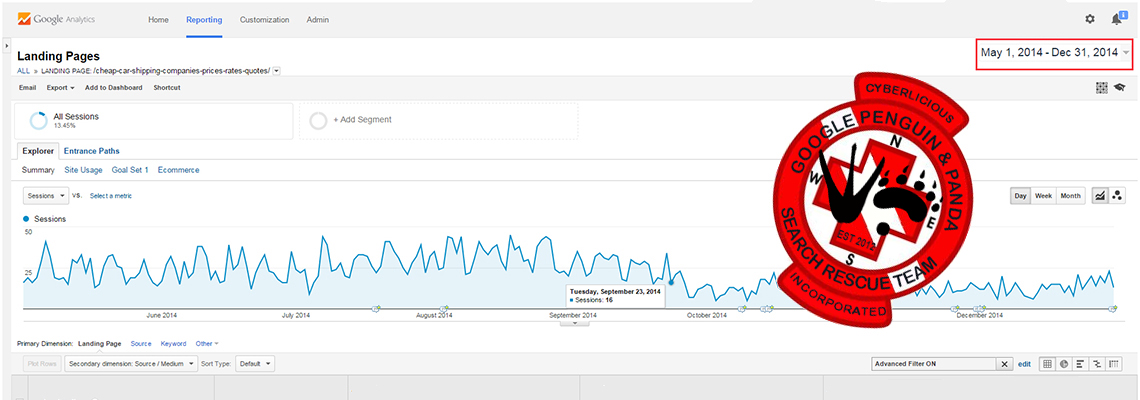Click the September 23 data point

tap(670, 282)
